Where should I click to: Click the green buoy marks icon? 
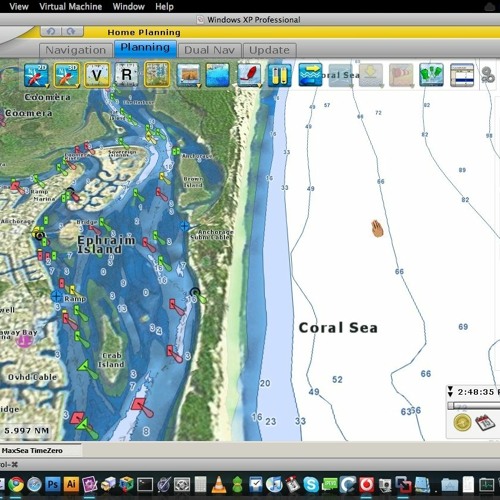431,75
